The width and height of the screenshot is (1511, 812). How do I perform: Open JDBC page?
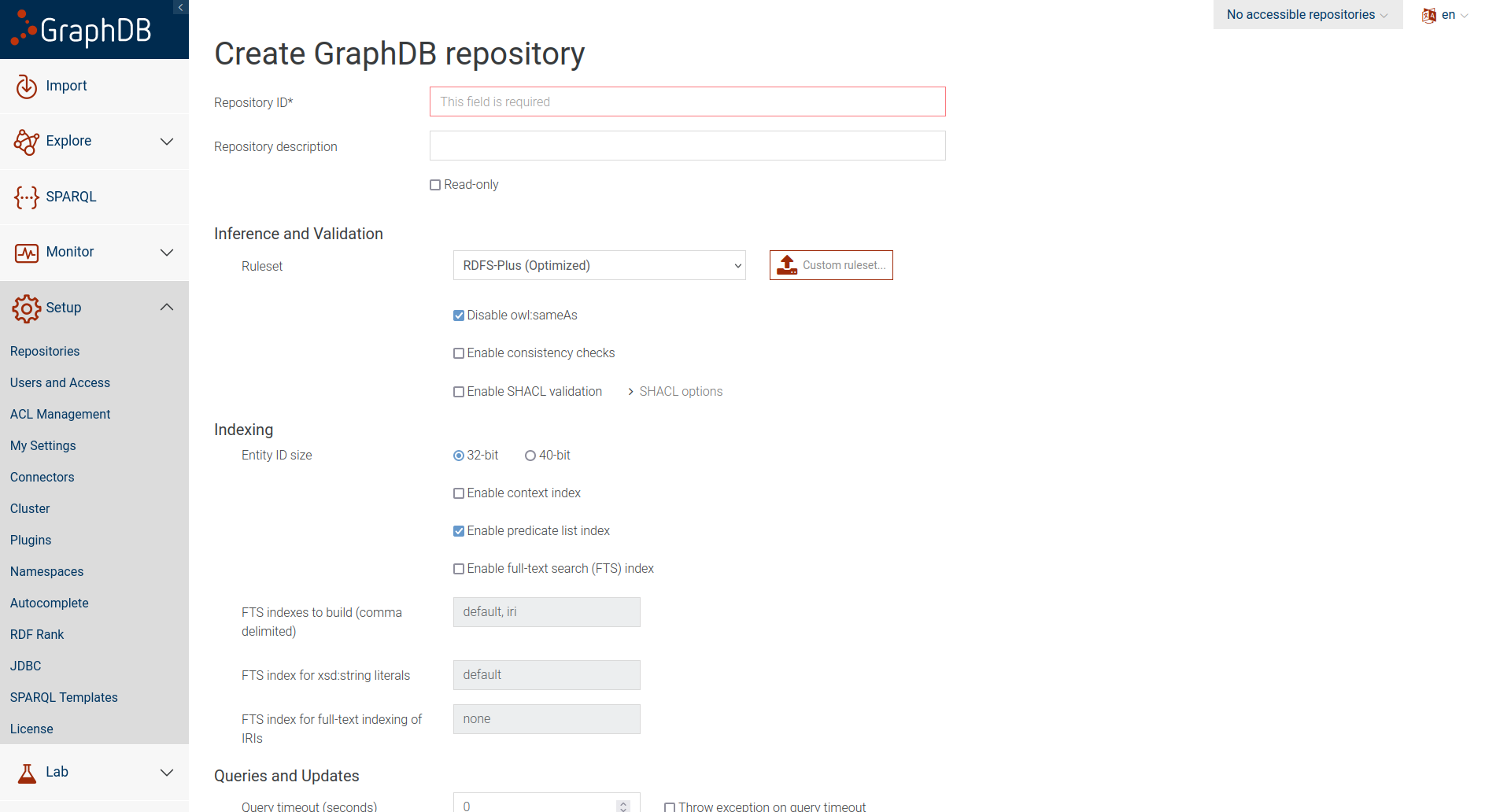(x=26, y=666)
